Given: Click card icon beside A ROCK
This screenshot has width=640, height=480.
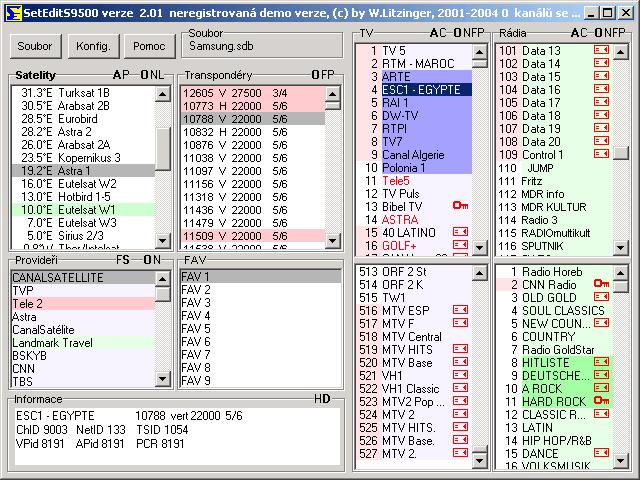Looking at the screenshot, I should pyautogui.click(x=601, y=387).
